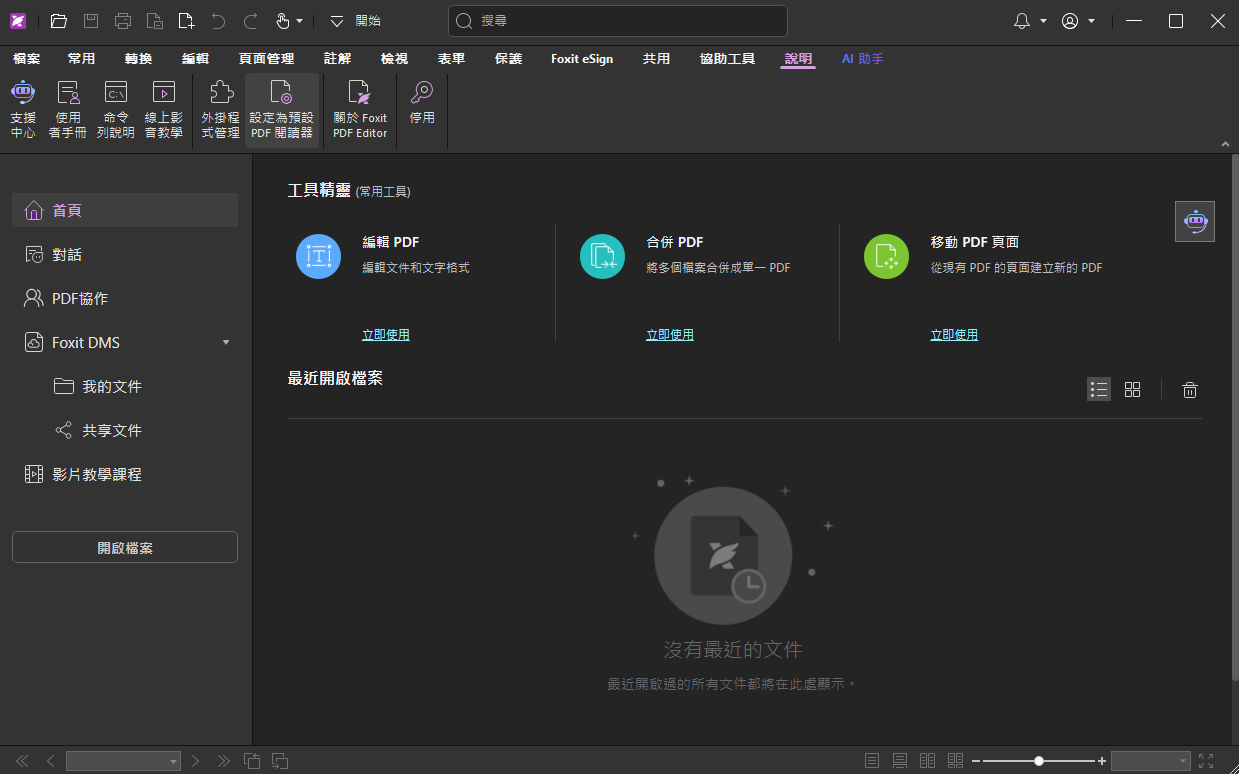1239x774 pixels.
Task: Switch recent files to list view
Action: point(1099,390)
